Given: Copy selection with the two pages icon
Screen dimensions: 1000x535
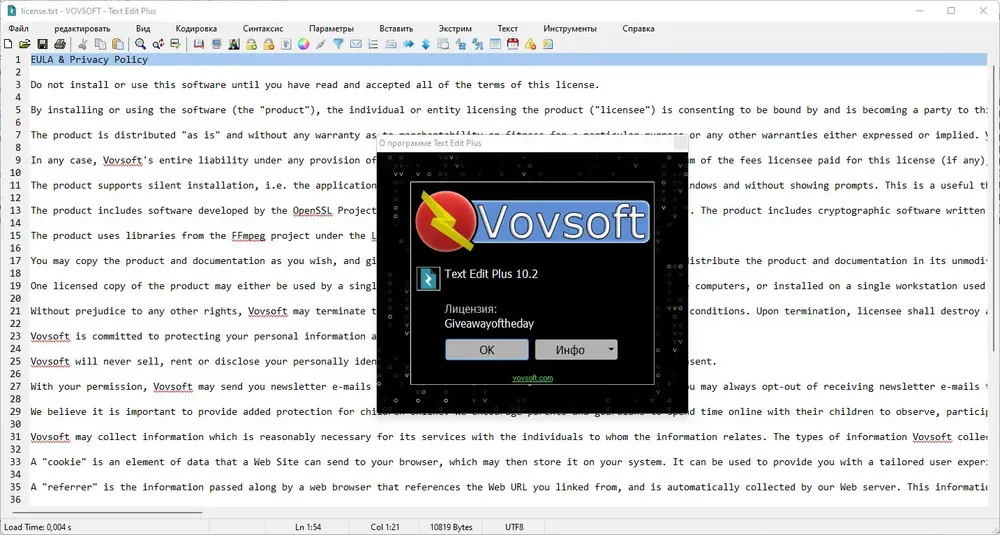Looking at the screenshot, I should (100, 44).
